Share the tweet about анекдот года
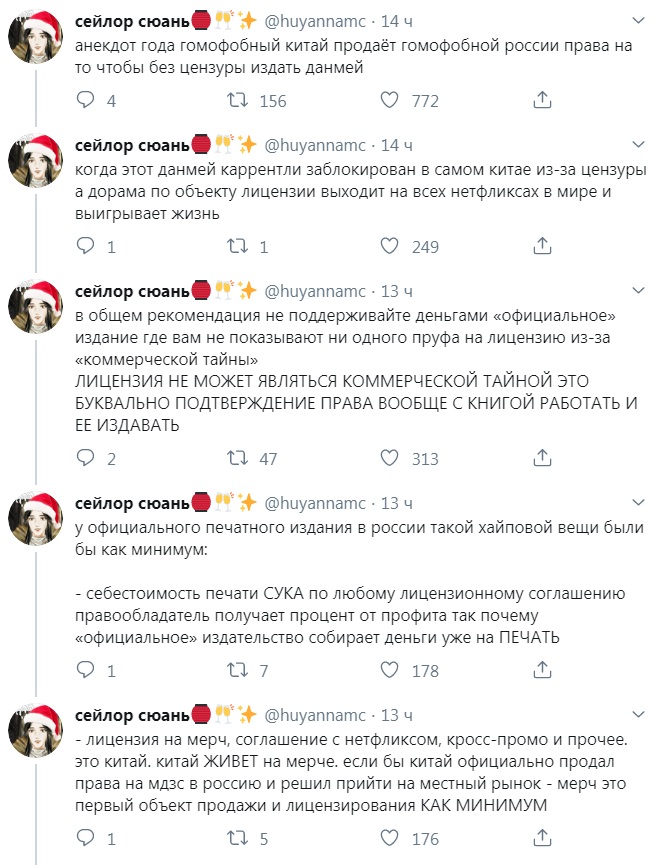The height and width of the screenshot is (867, 658). pyautogui.click(x=542, y=100)
